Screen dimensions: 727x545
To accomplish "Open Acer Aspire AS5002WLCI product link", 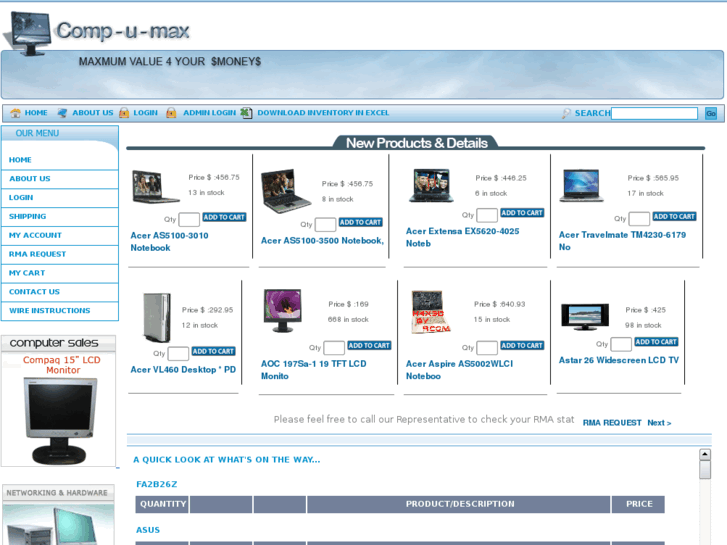I will point(459,370).
